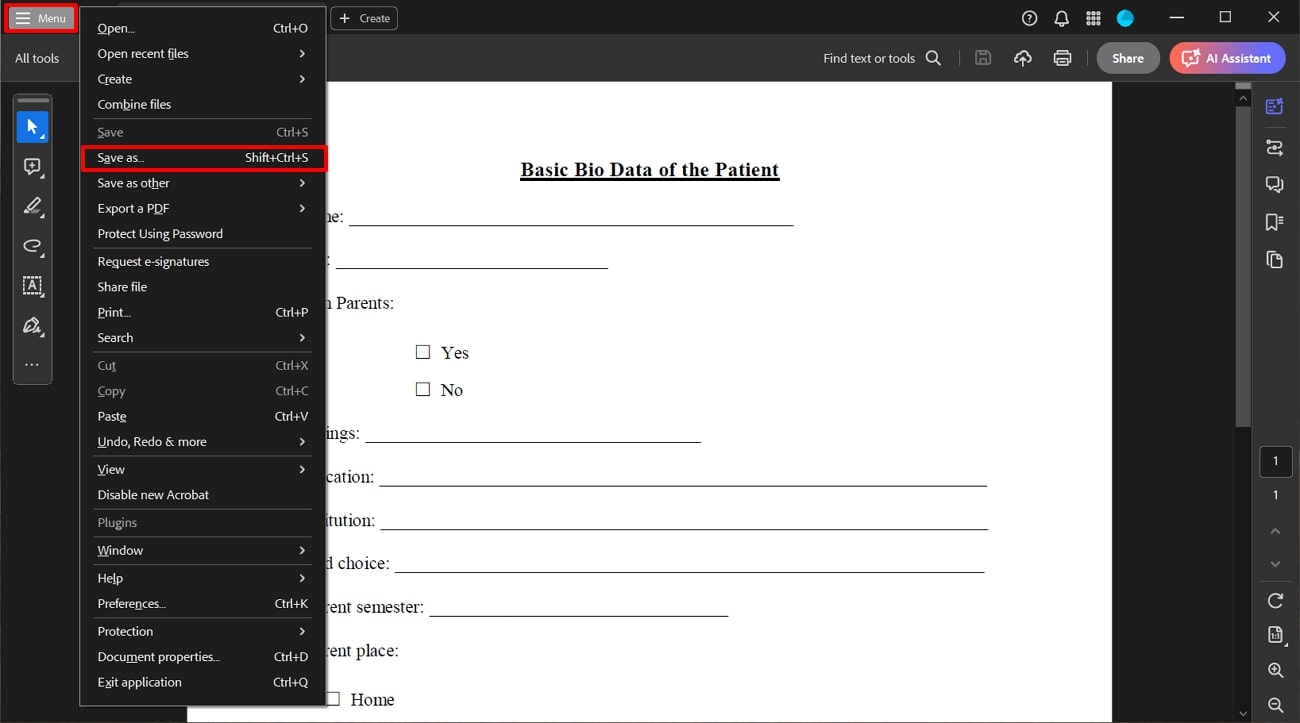Tick the No checkbox in document
The width and height of the screenshot is (1300, 723).
(x=423, y=389)
